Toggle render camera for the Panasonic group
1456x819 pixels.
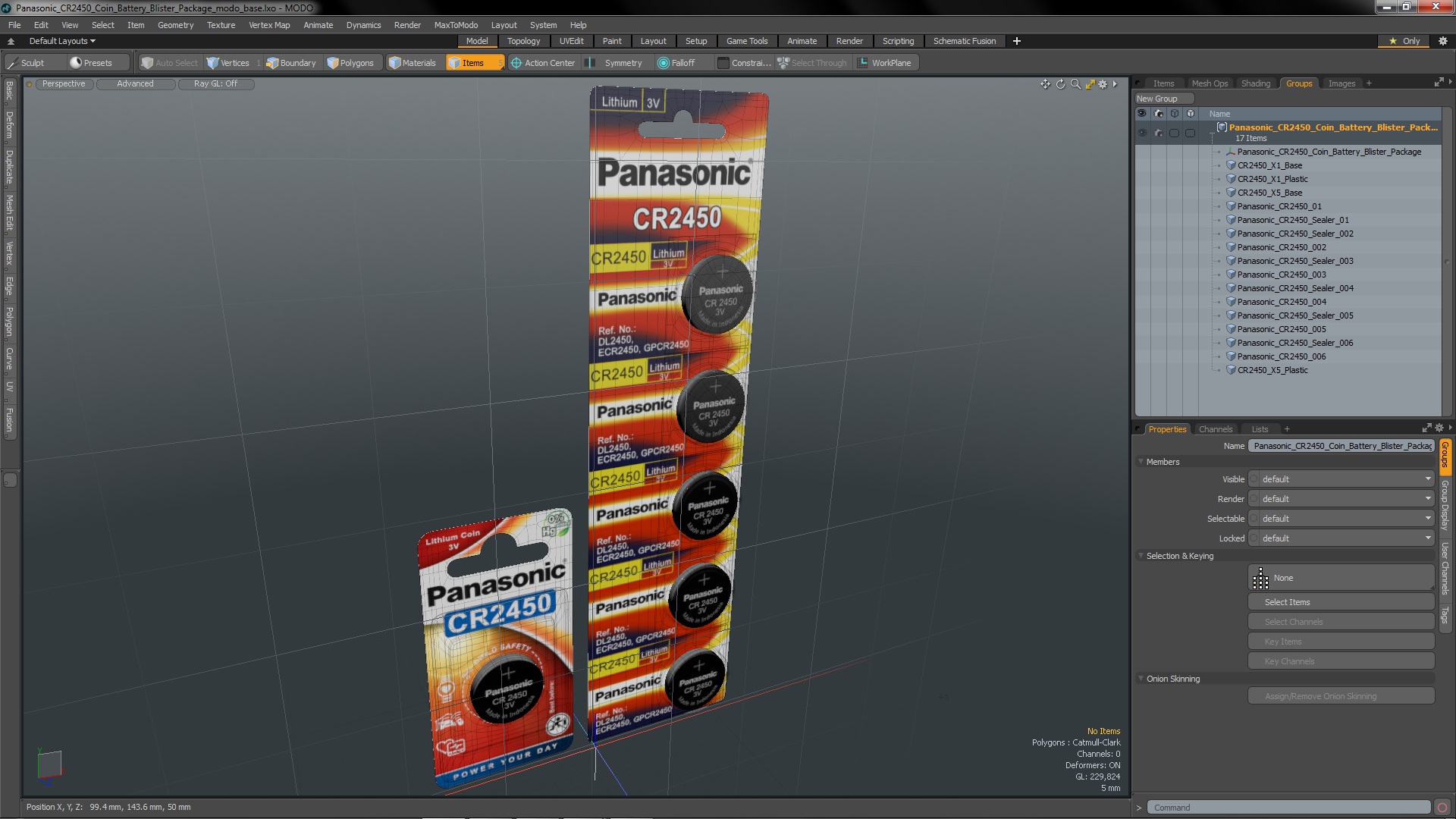(x=1158, y=133)
